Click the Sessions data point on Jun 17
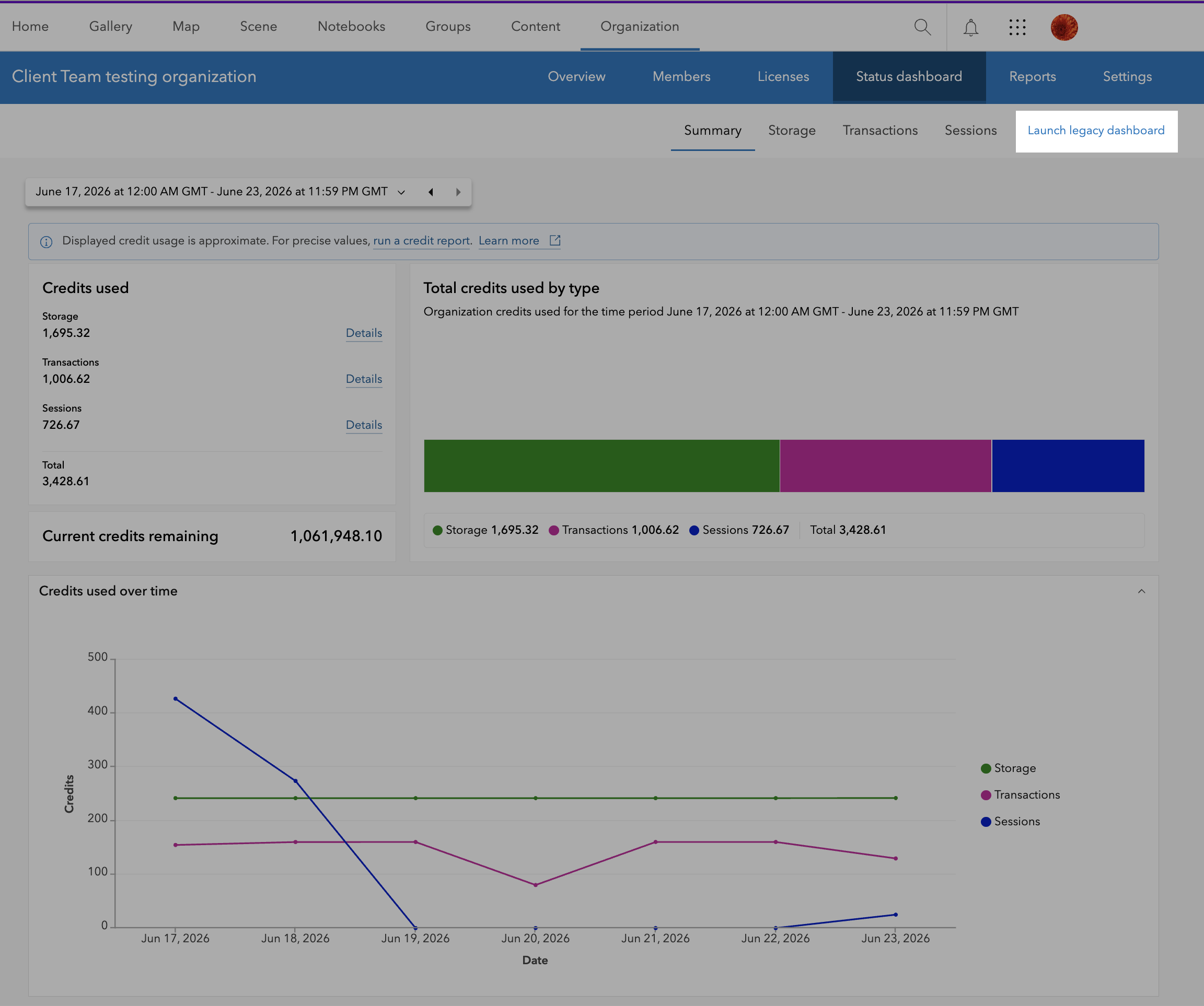Screen dimensions: 1204x1006 (176, 699)
